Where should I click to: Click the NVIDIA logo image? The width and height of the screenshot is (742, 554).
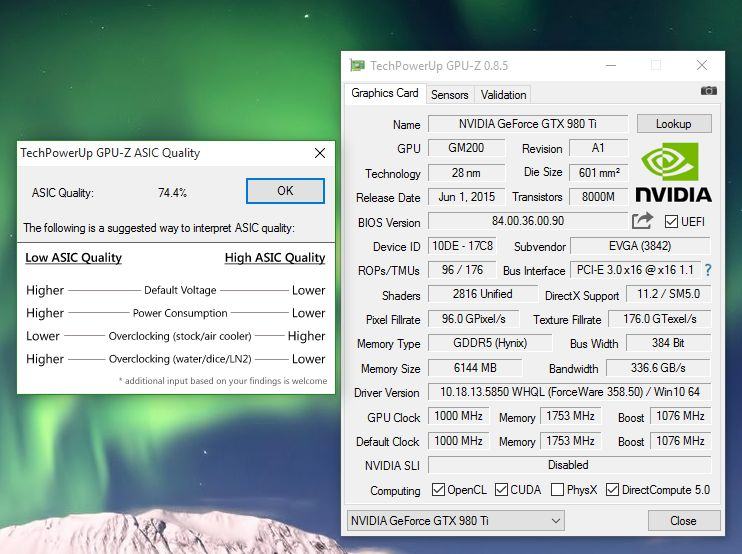673,172
